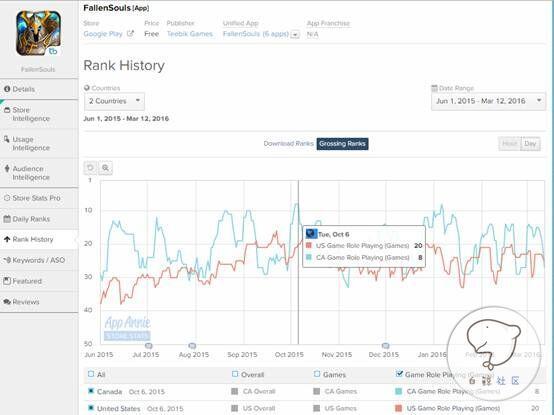
Task: Click the Date Range calendar icon
Action: [434, 88]
